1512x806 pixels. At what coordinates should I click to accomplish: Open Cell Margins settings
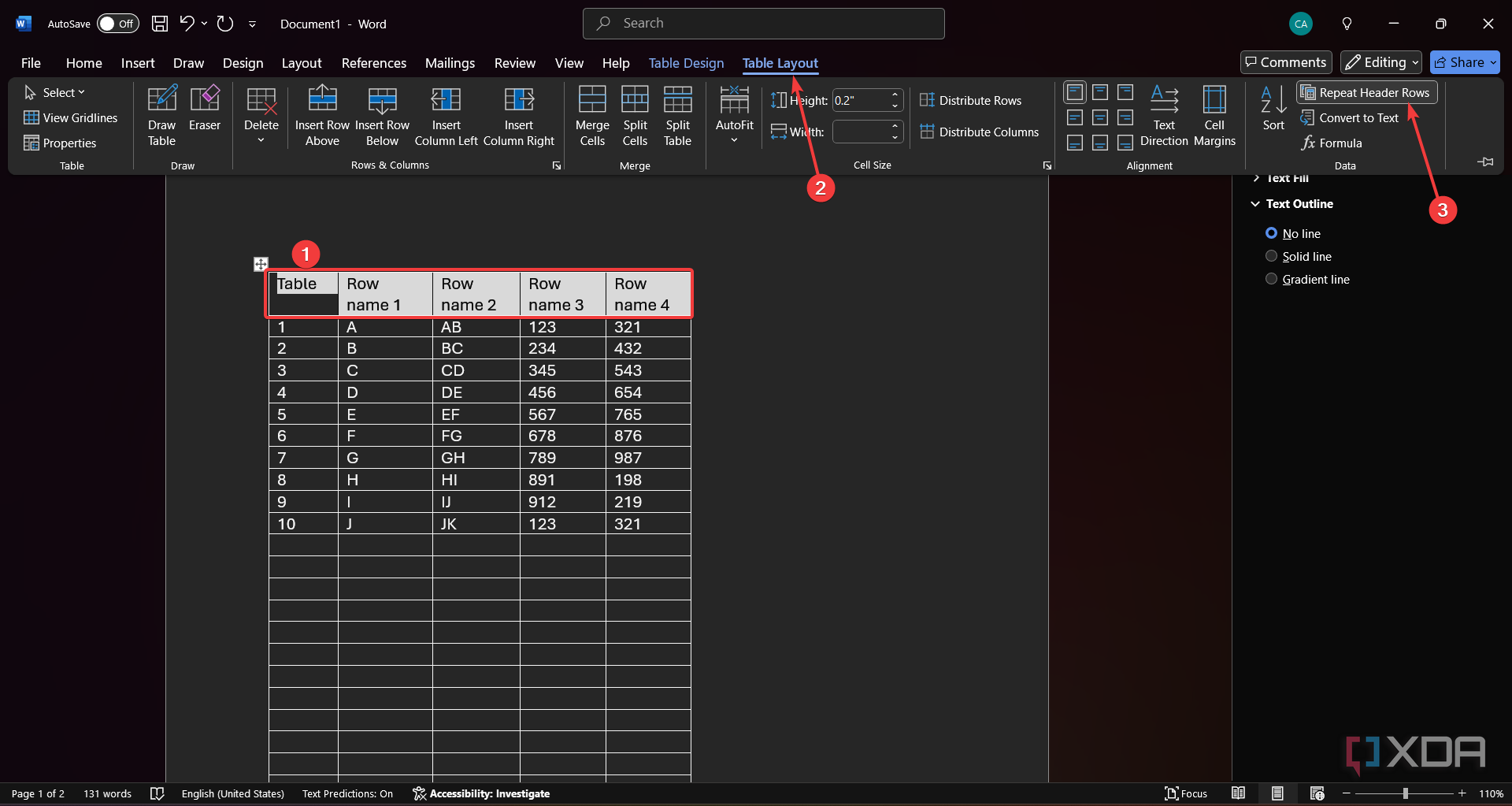click(x=1214, y=114)
